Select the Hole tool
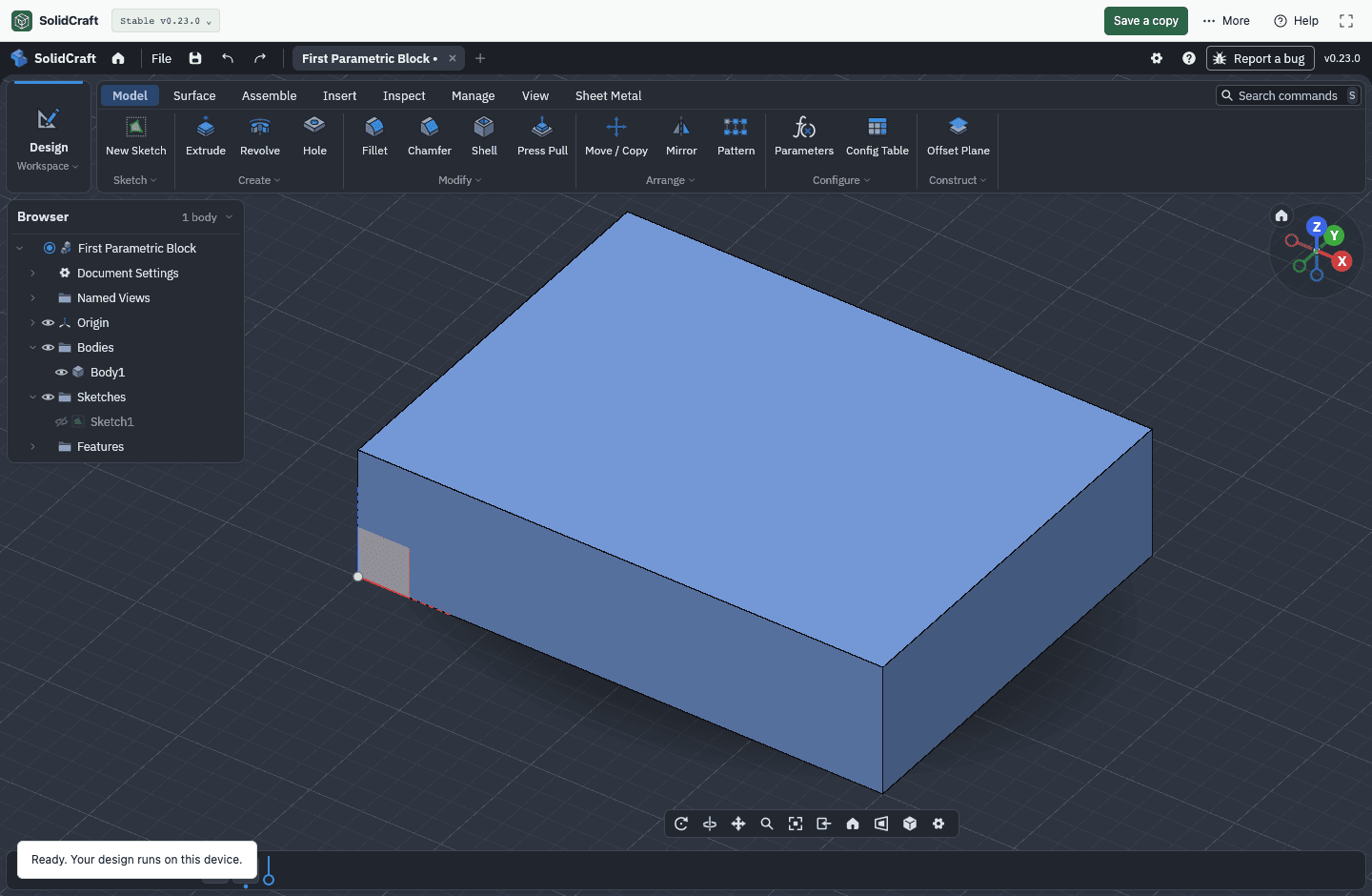This screenshot has width=1372, height=896. (x=314, y=136)
